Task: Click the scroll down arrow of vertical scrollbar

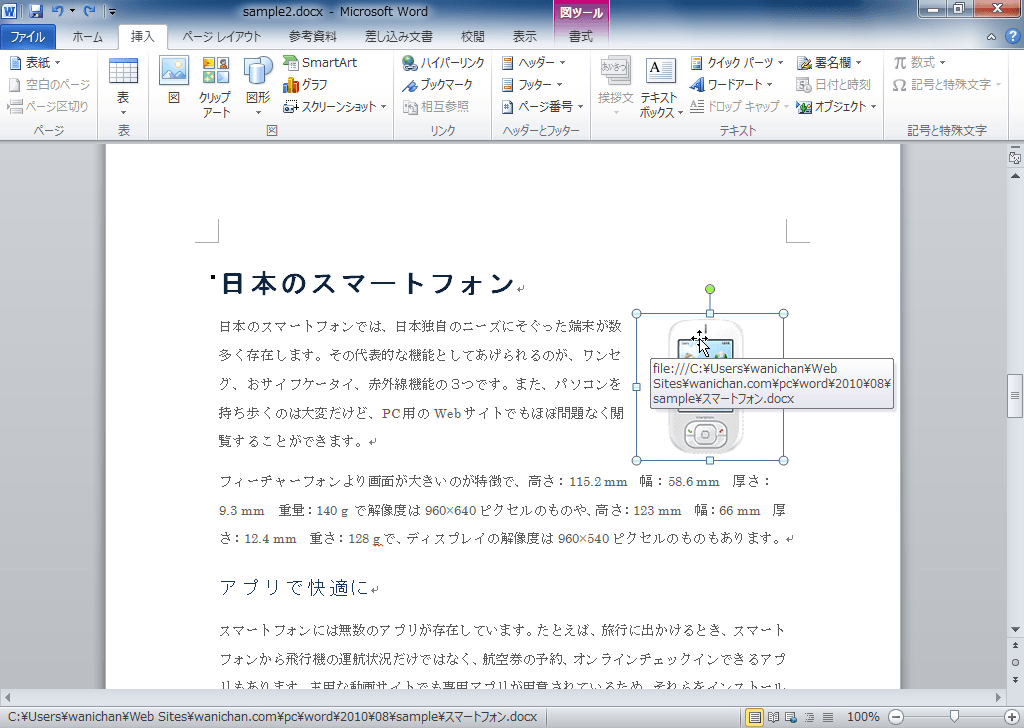Action: (1015, 629)
